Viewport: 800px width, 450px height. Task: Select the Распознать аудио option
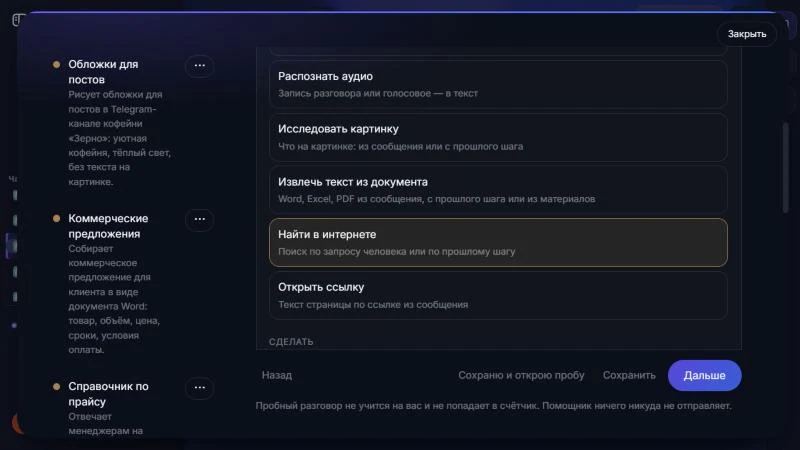(498, 84)
